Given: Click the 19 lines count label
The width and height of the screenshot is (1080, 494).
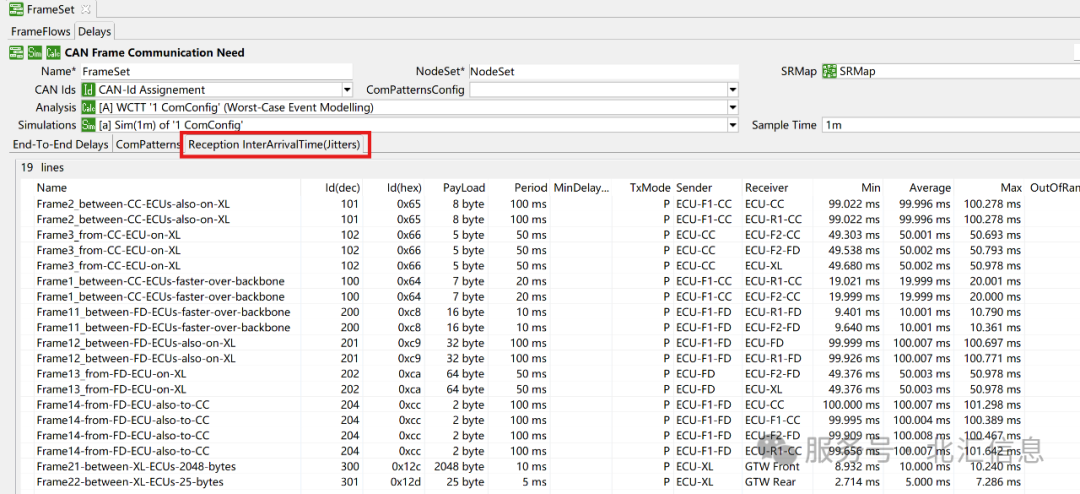Looking at the screenshot, I should [x=42, y=167].
